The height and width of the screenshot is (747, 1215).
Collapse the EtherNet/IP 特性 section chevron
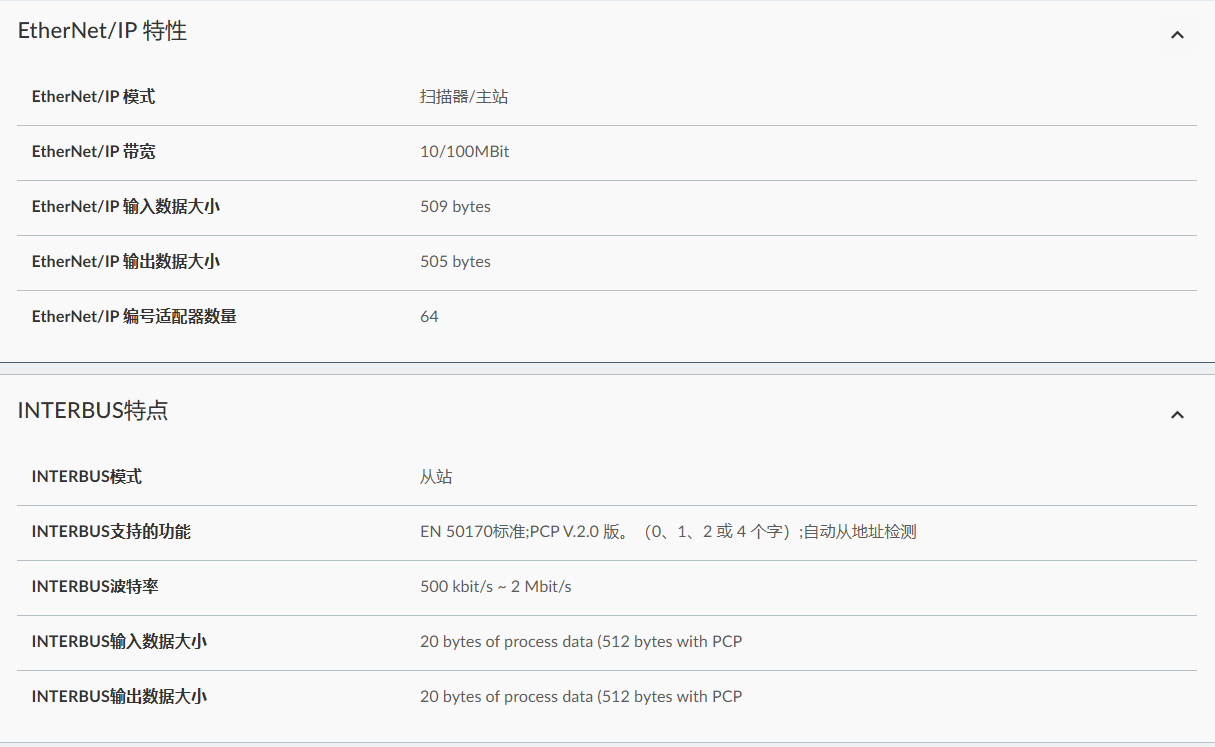1177,35
